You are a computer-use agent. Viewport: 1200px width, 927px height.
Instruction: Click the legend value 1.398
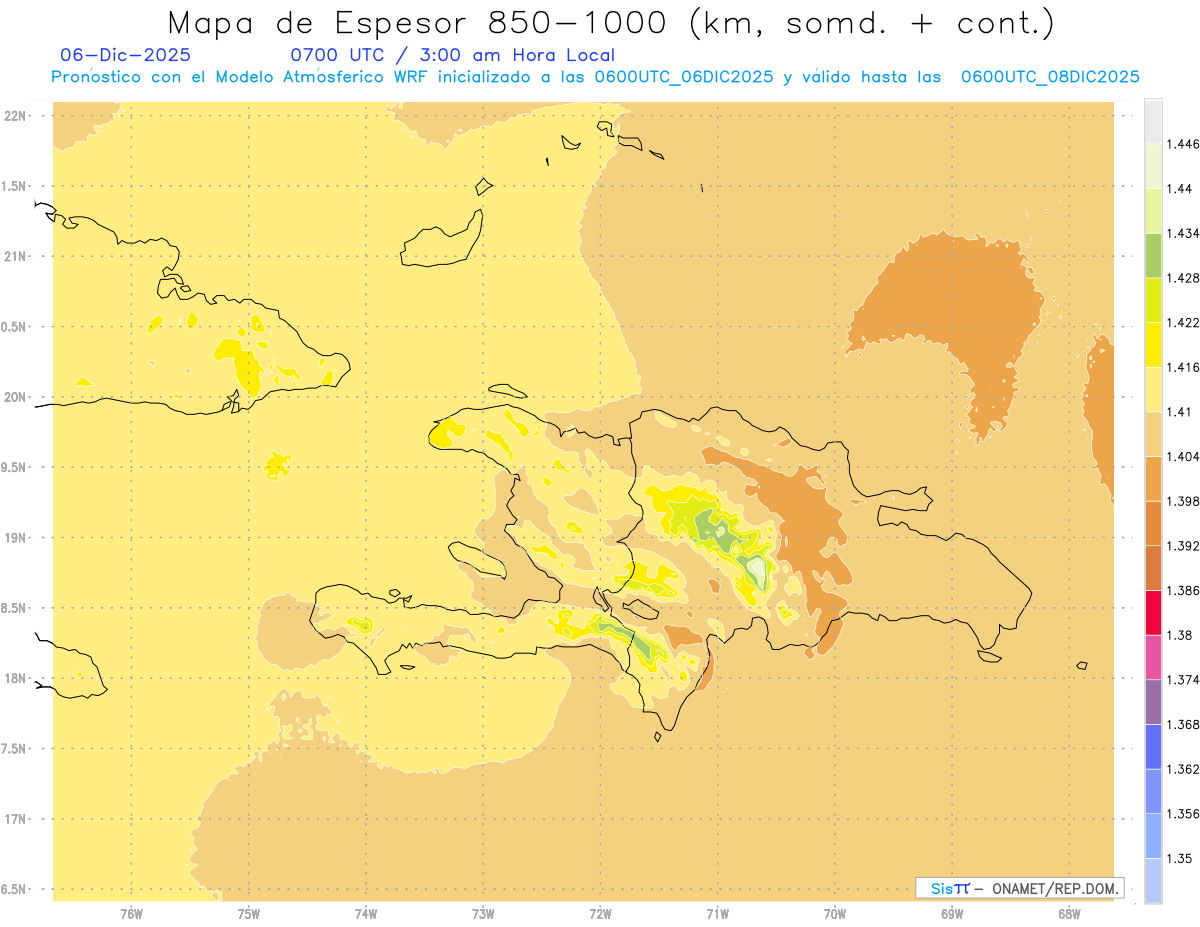(1183, 501)
